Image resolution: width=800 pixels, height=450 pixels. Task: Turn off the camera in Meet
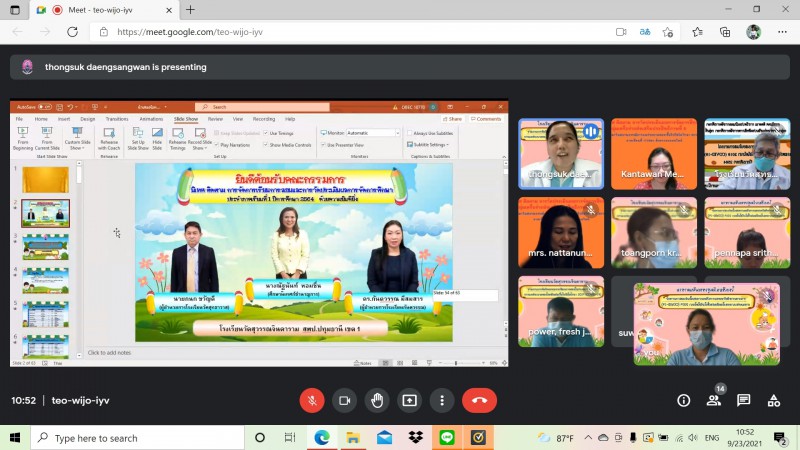[x=344, y=400]
